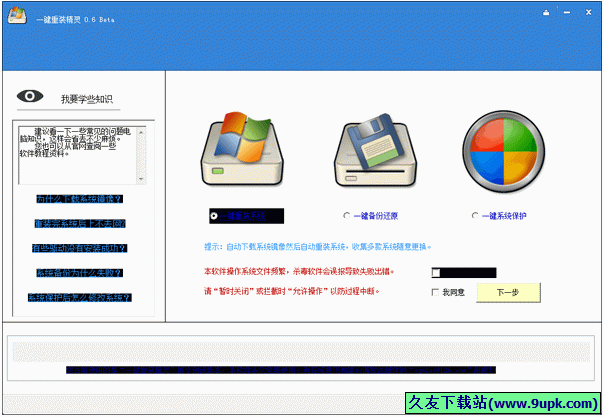The width and height of the screenshot is (604, 417).
Task: Click the highlighted notice line at the bottom
Action: [281, 370]
